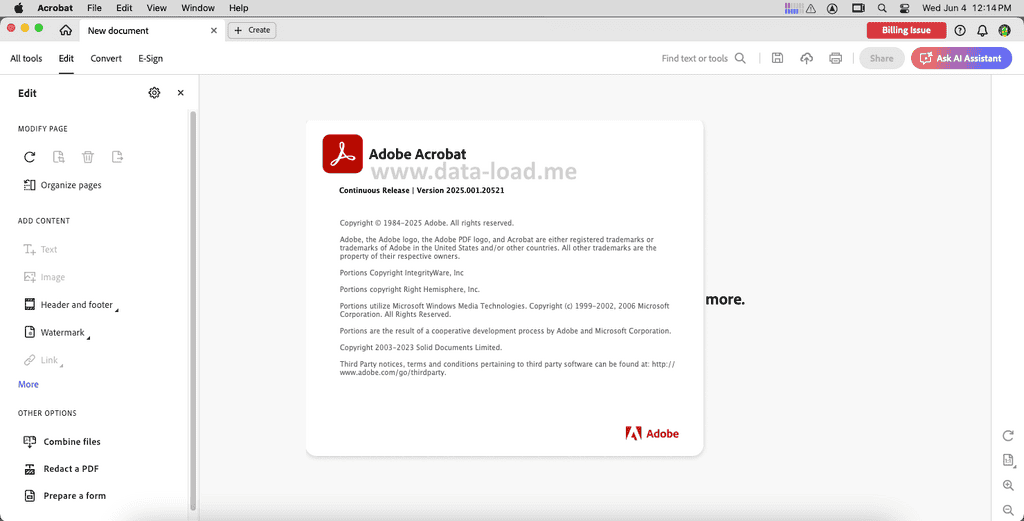Open All tools menu
Screen dimensions: 1024x521
(26, 58)
